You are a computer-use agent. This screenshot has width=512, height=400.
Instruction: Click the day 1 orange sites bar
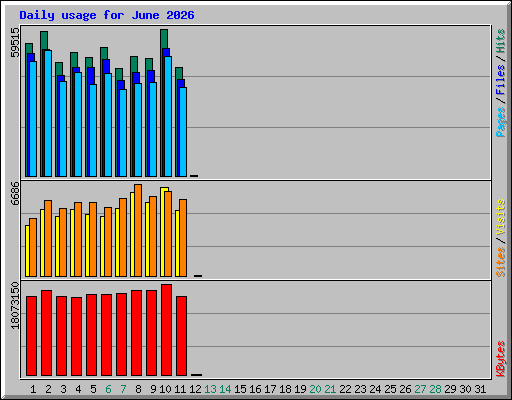point(33,247)
